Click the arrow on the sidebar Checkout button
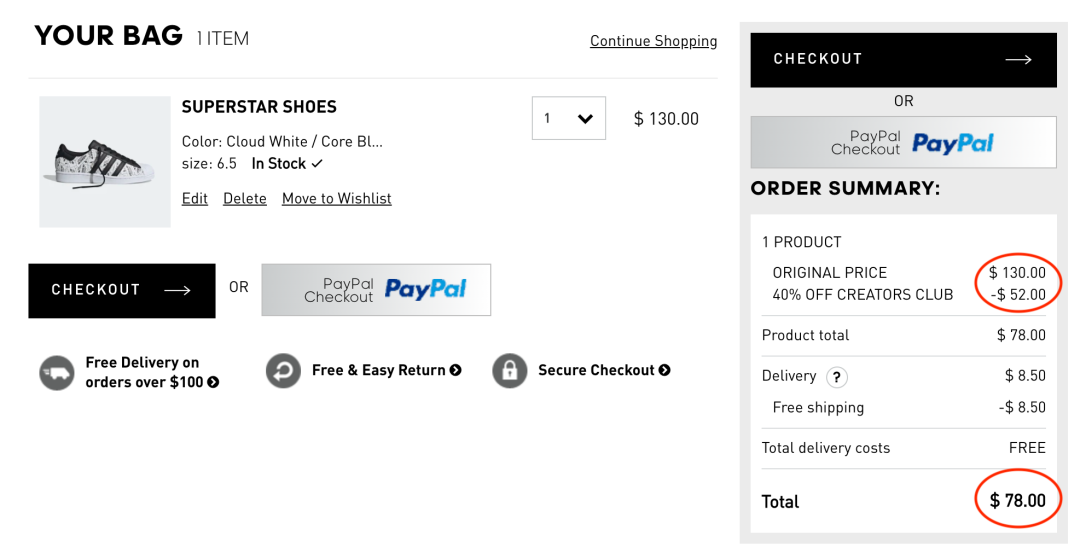Viewport: 1080px width, 559px height. click(1018, 60)
